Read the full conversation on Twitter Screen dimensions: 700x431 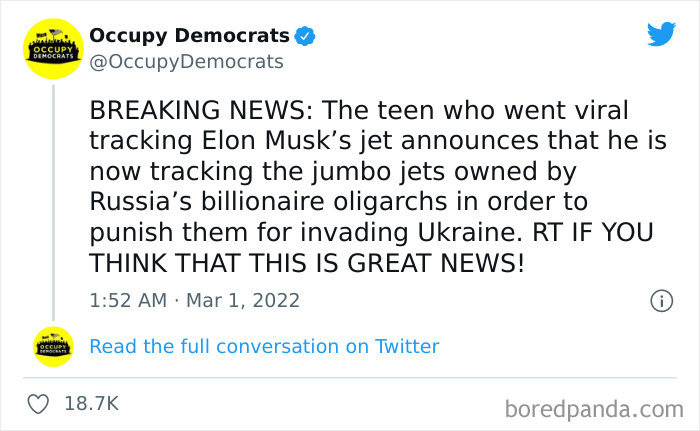(x=264, y=347)
